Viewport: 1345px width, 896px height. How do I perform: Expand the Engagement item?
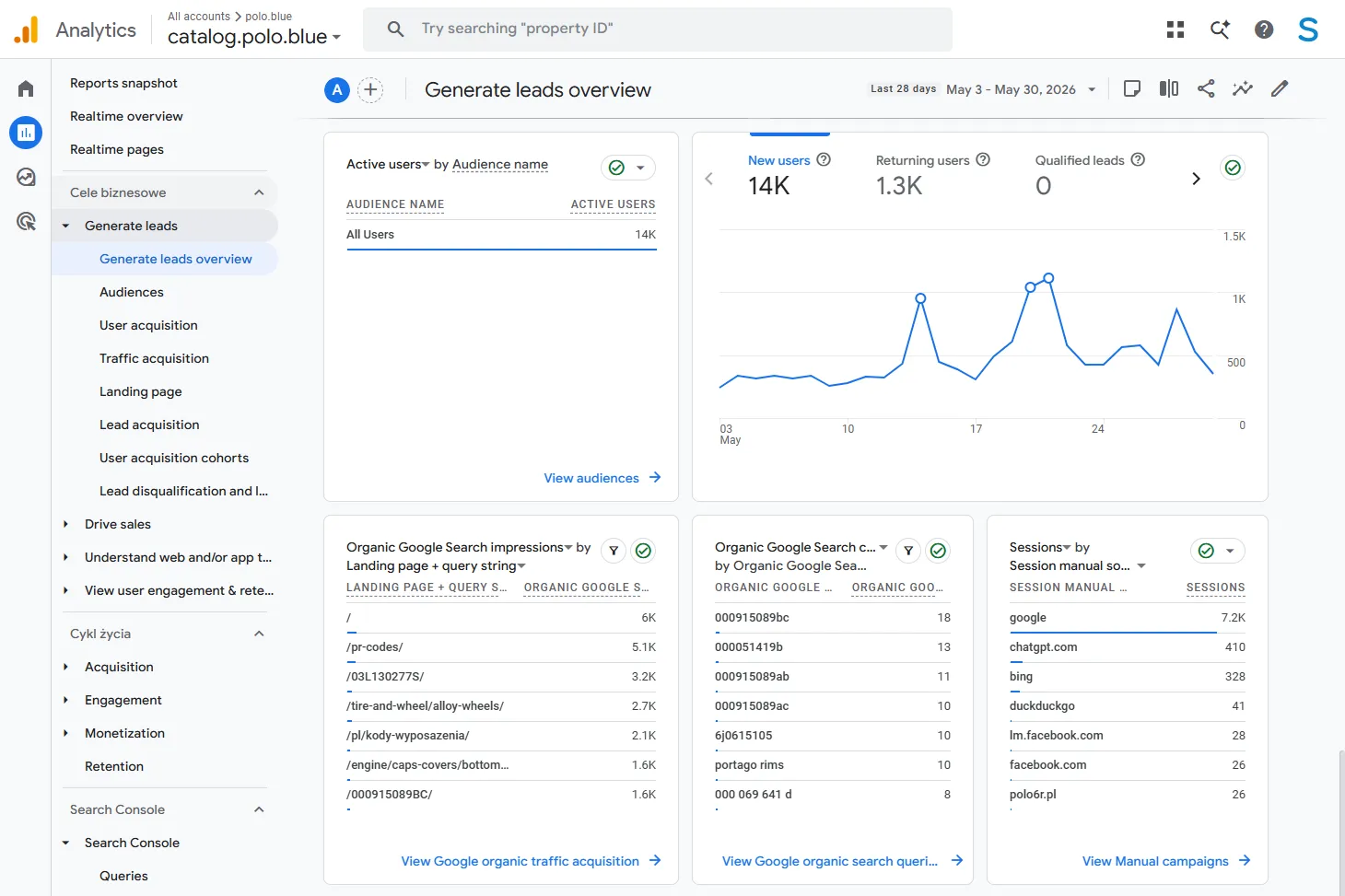click(x=65, y=700)
